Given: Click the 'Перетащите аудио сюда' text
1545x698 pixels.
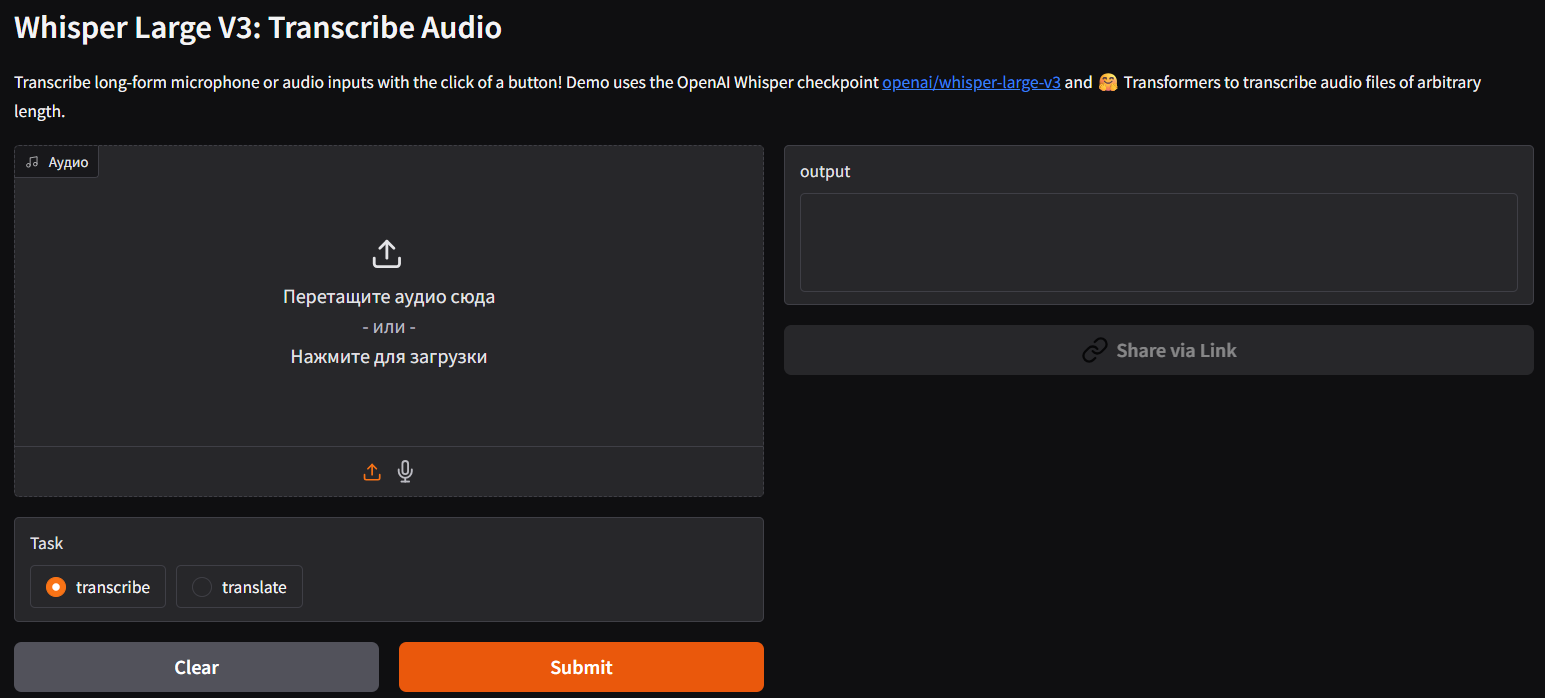Looking at the screenshot, I should tap(389, 296).
